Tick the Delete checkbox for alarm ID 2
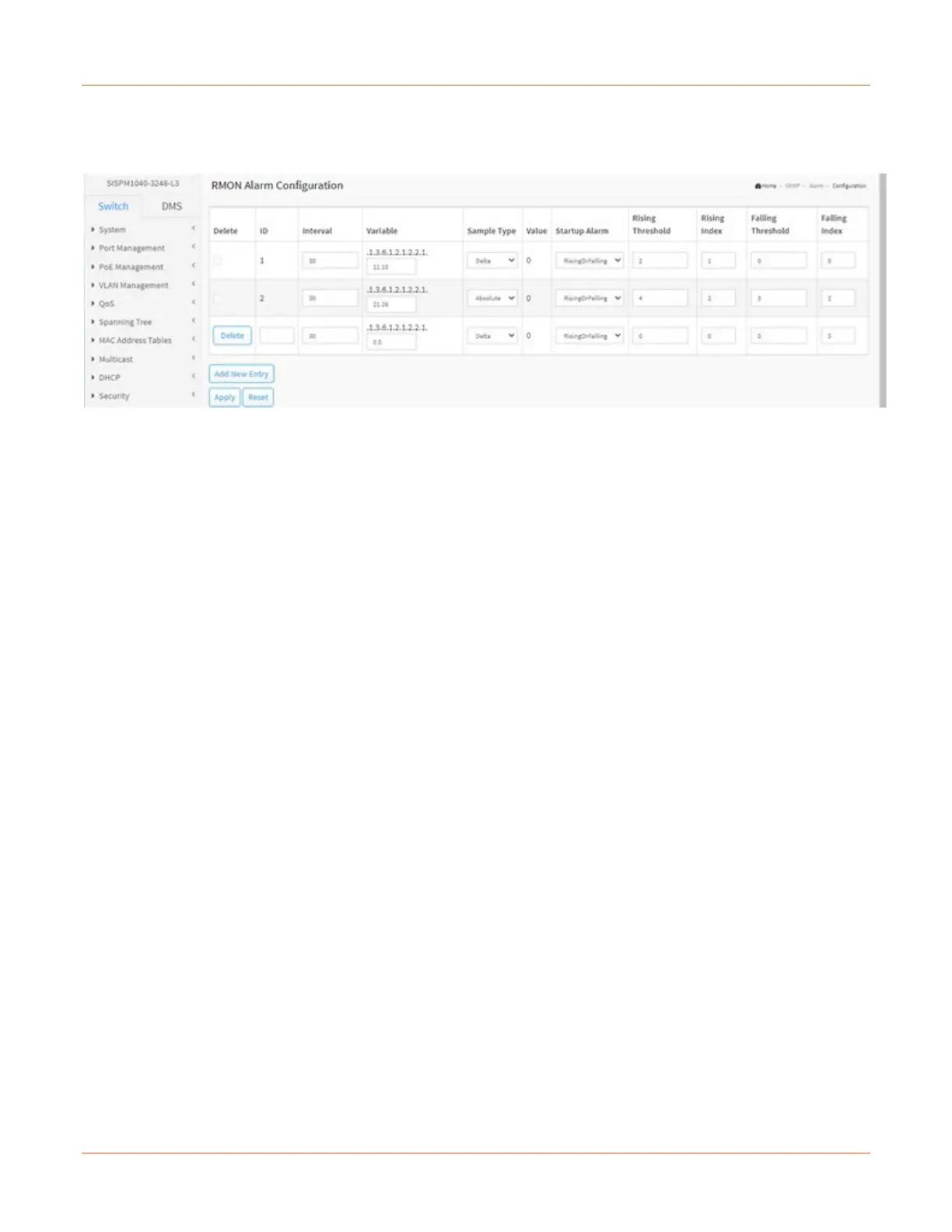The image size is (952, 1232). 218,298
